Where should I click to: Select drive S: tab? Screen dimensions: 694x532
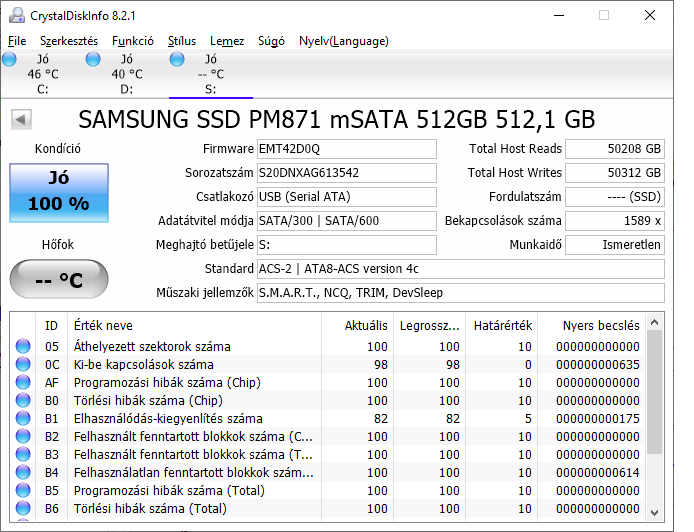(211, 74)
